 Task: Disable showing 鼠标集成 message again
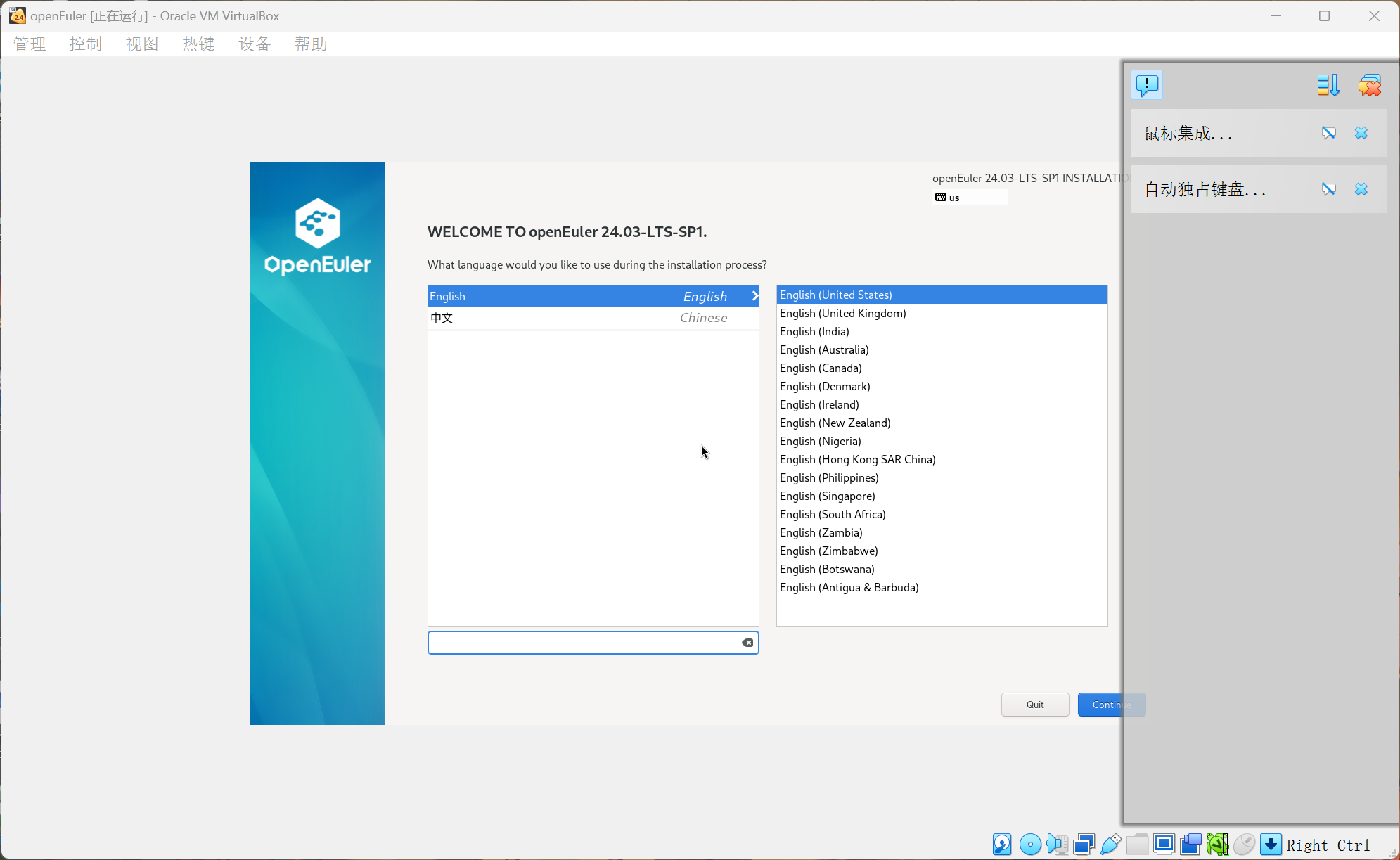click(1328, 133)
